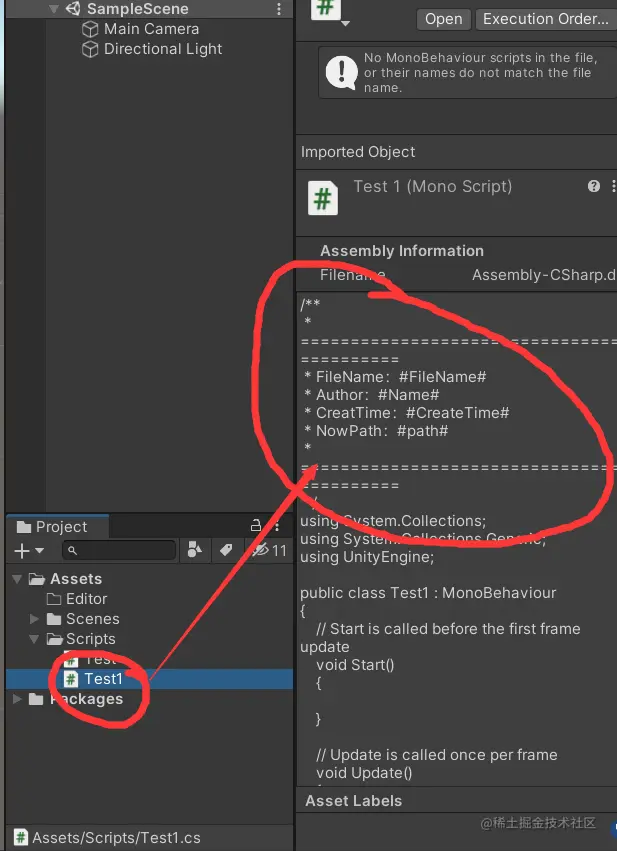Click the Unity scene icon beside SampleScene
This screenshot has height=851, width=617.
(x=73, y=9)
